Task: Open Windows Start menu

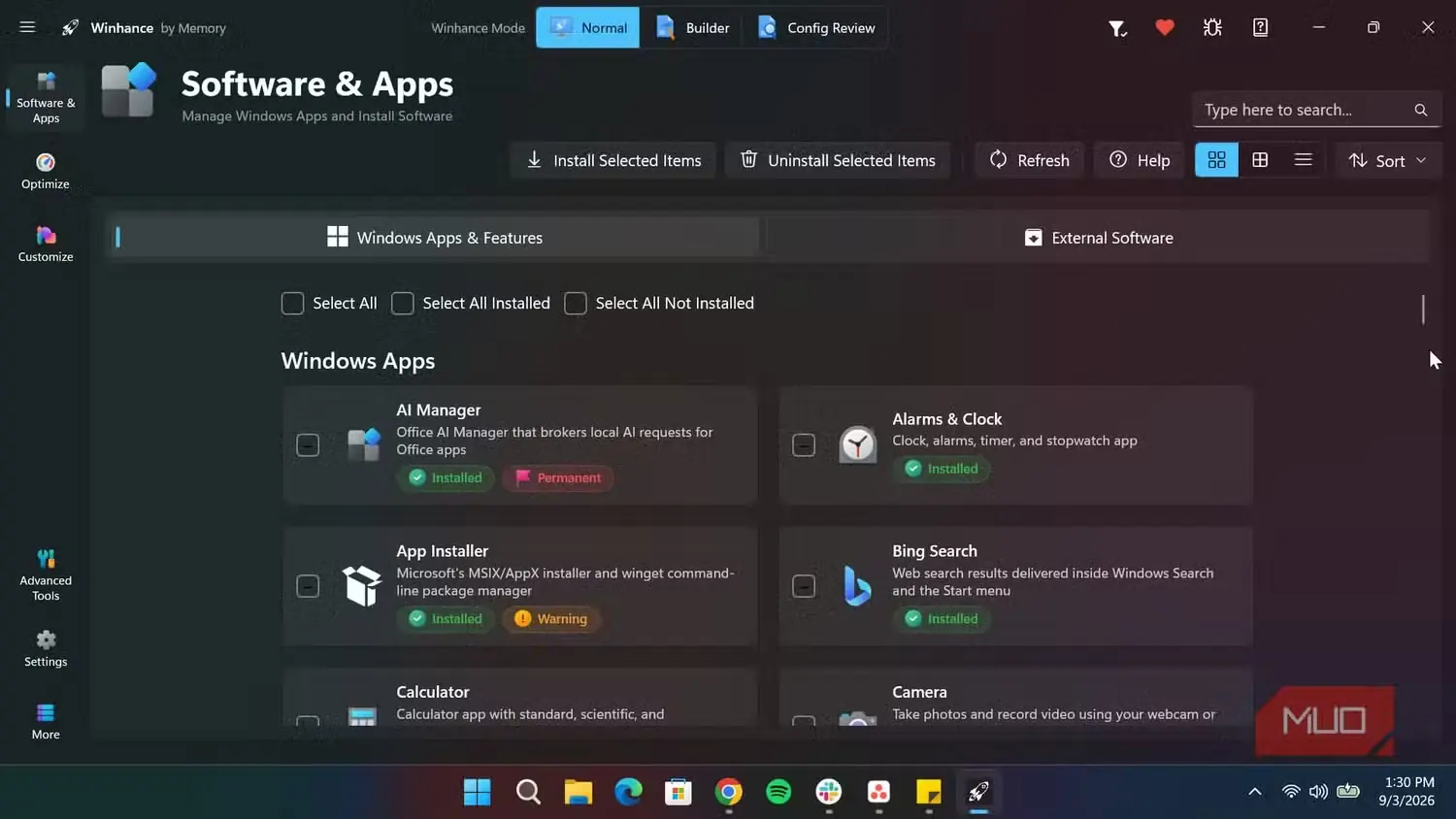Action: tap(477, 792)
